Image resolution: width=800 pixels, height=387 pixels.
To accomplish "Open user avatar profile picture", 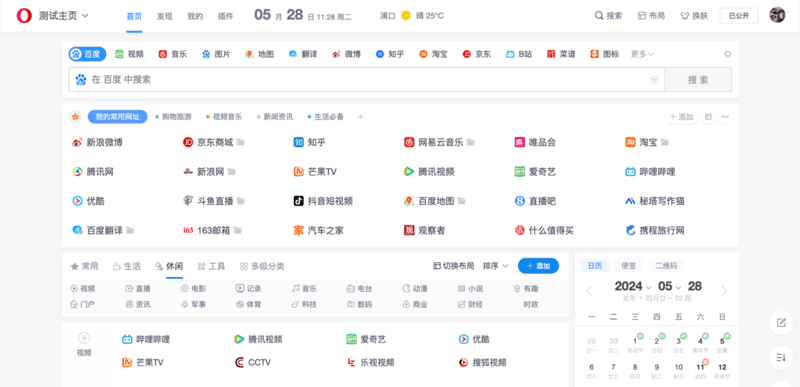I will click(777, 15).
